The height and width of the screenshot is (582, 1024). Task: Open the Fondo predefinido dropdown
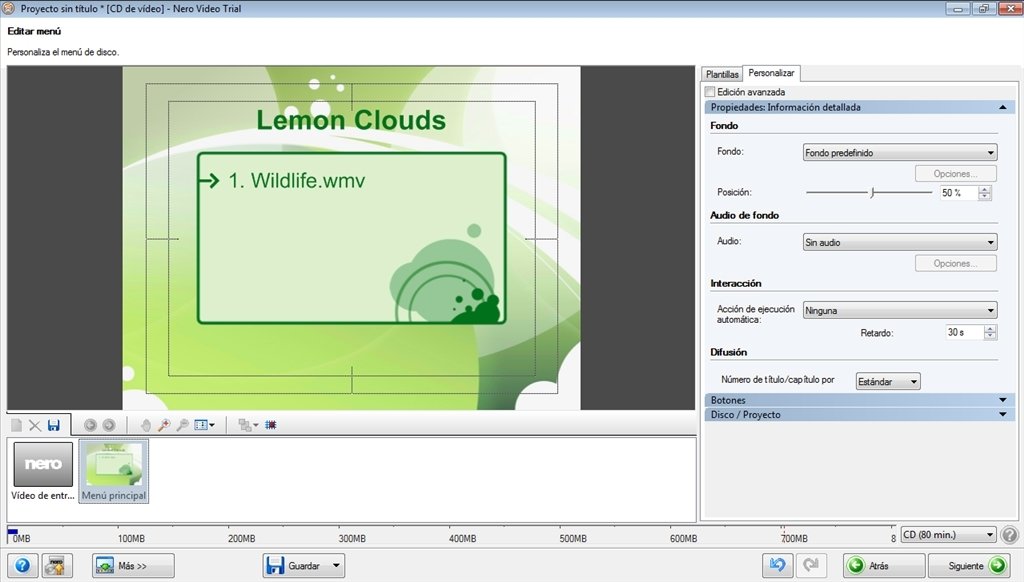point(899,153)
